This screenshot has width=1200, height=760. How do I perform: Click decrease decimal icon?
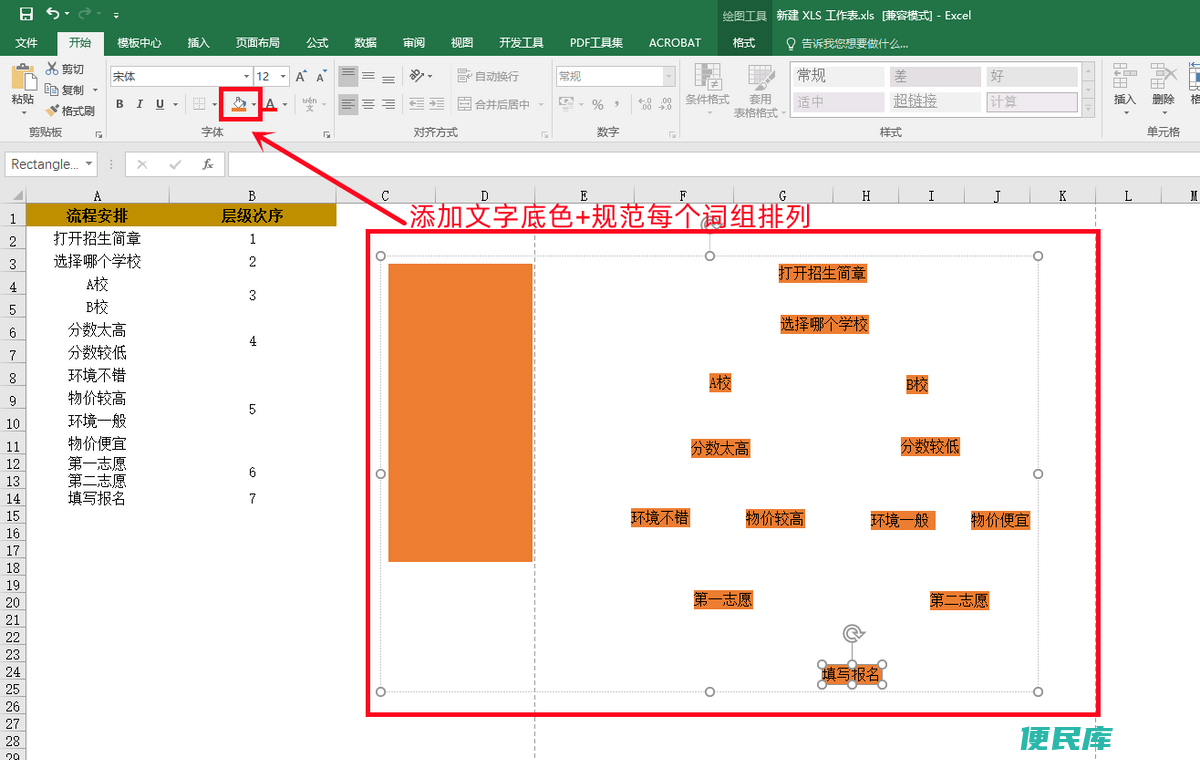pos(666,104)
